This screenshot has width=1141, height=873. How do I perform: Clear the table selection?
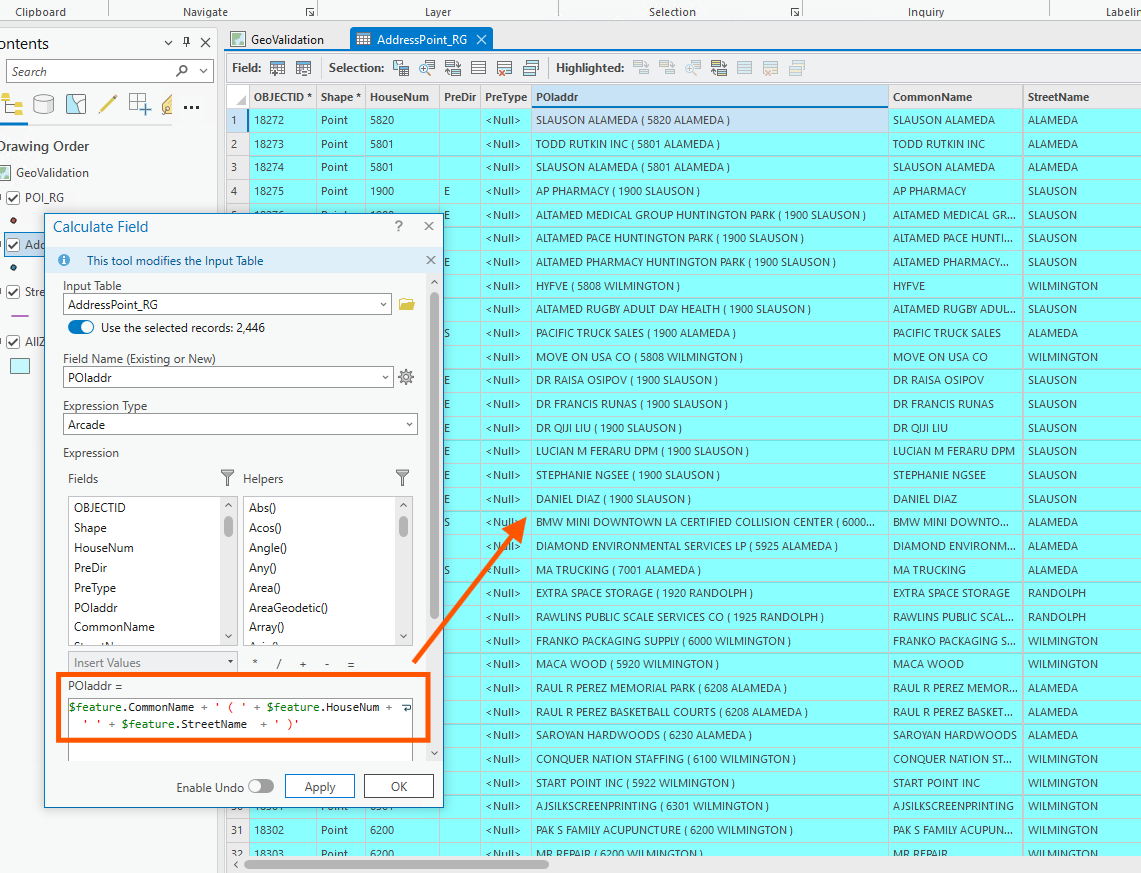(x=504, y=68)
